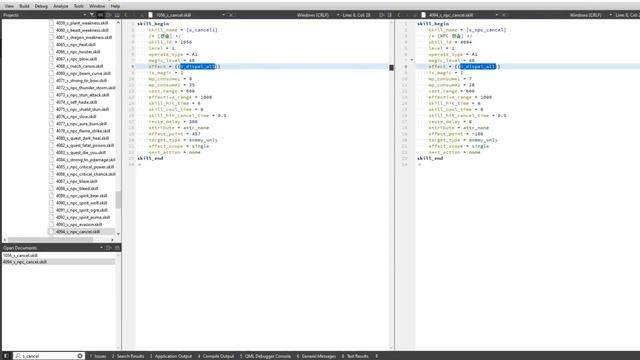
Task: Open 1056_s_cancel.skill from Open Documents
Action: pos(20,255)
